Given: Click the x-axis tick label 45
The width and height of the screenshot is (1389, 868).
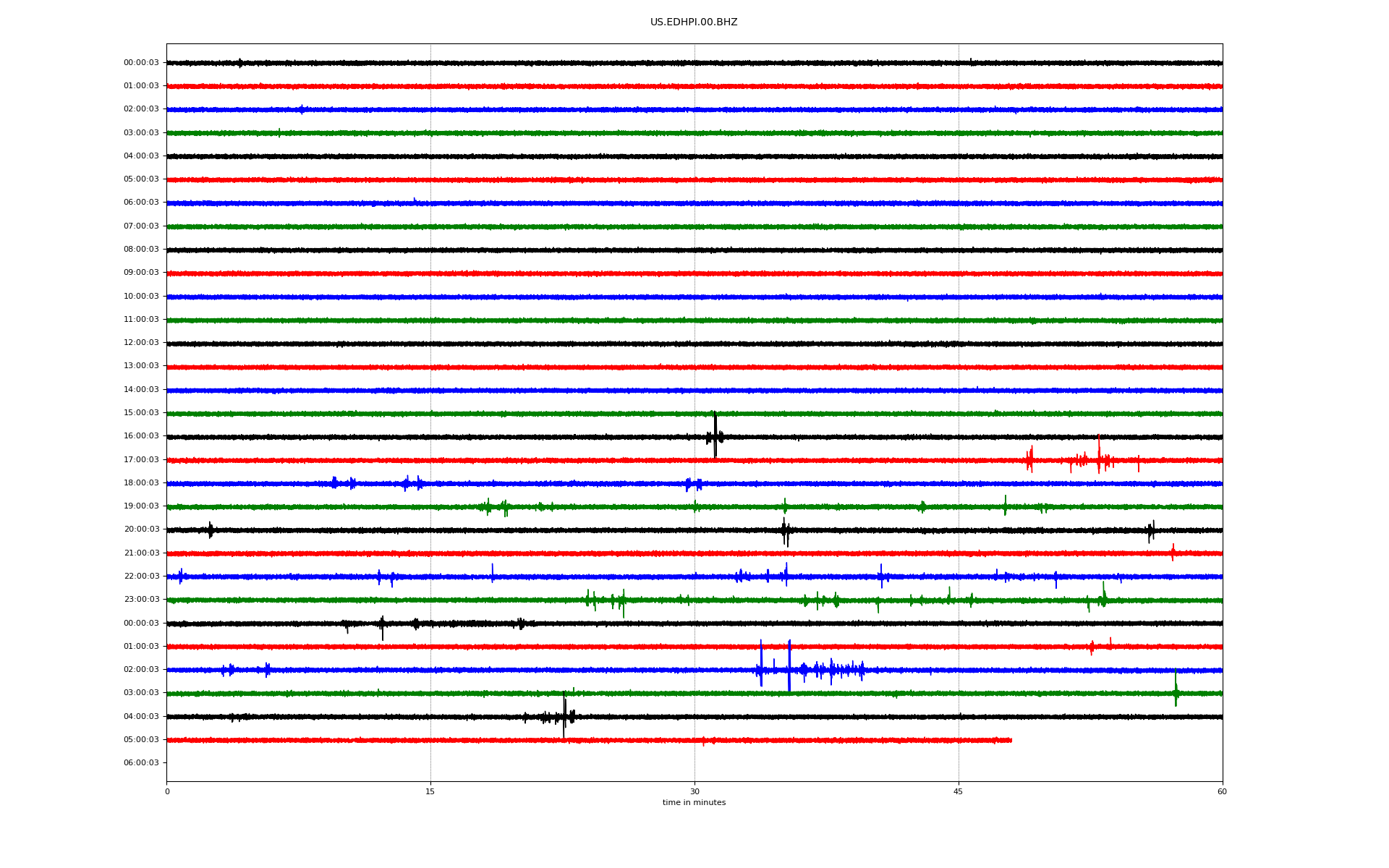Looking at the screenshot, I should pyautogui.click(x=959, y=792).
